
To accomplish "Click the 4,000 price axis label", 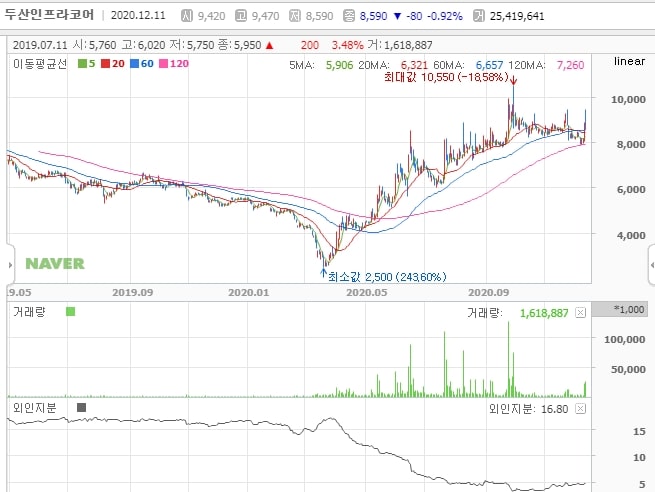I will click(x=631, y=235).
